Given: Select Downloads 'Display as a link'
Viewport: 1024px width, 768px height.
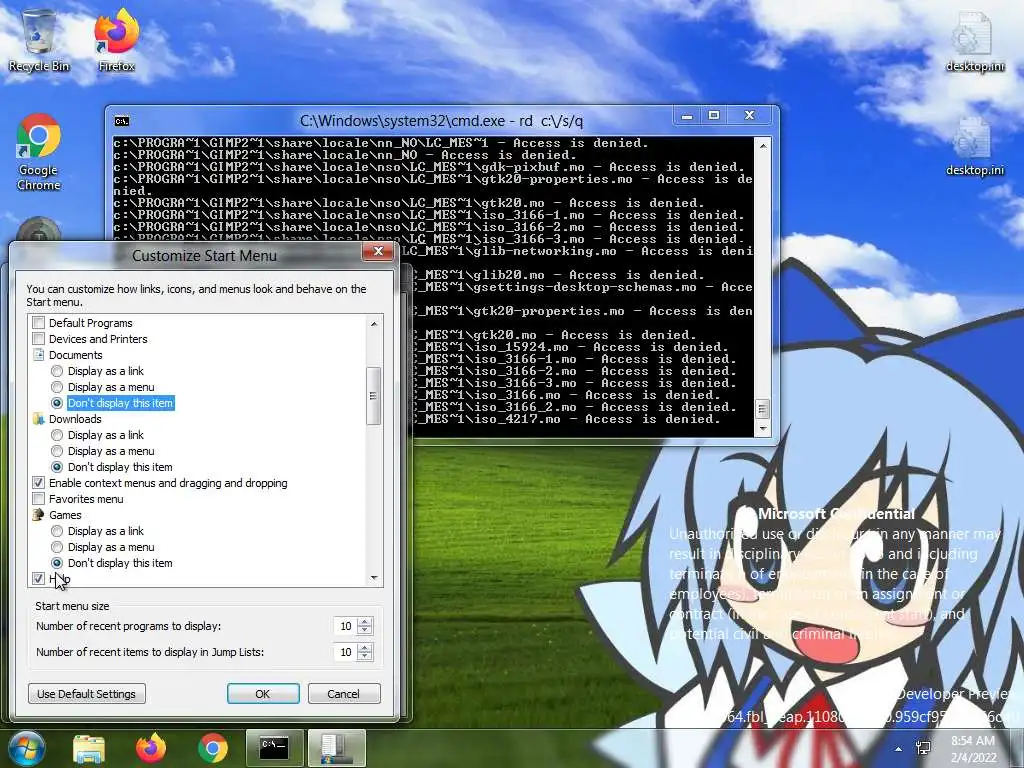Looking at the screenshot, I should click(57, 435).
